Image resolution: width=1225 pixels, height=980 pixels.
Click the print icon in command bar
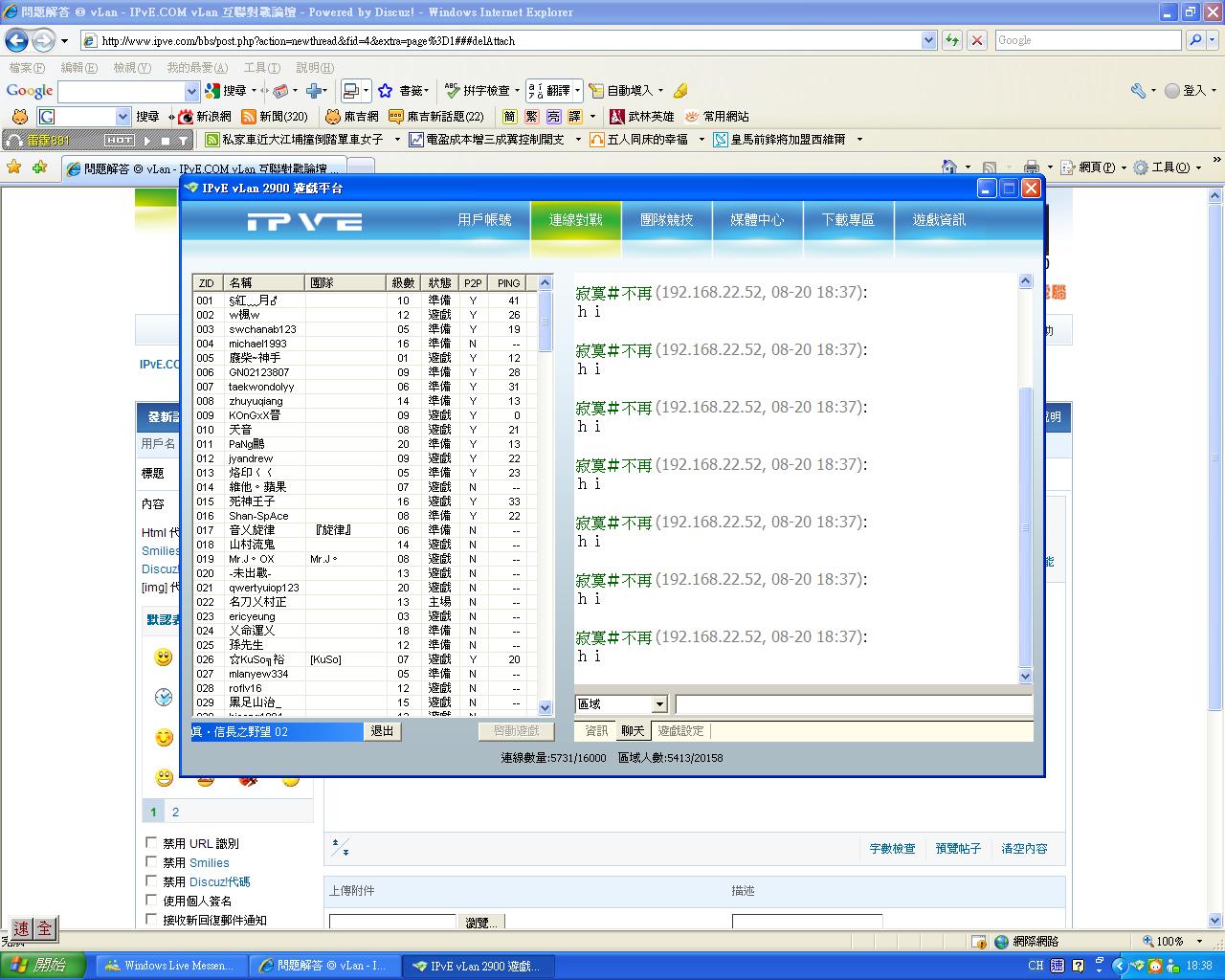click(1031, 167)
